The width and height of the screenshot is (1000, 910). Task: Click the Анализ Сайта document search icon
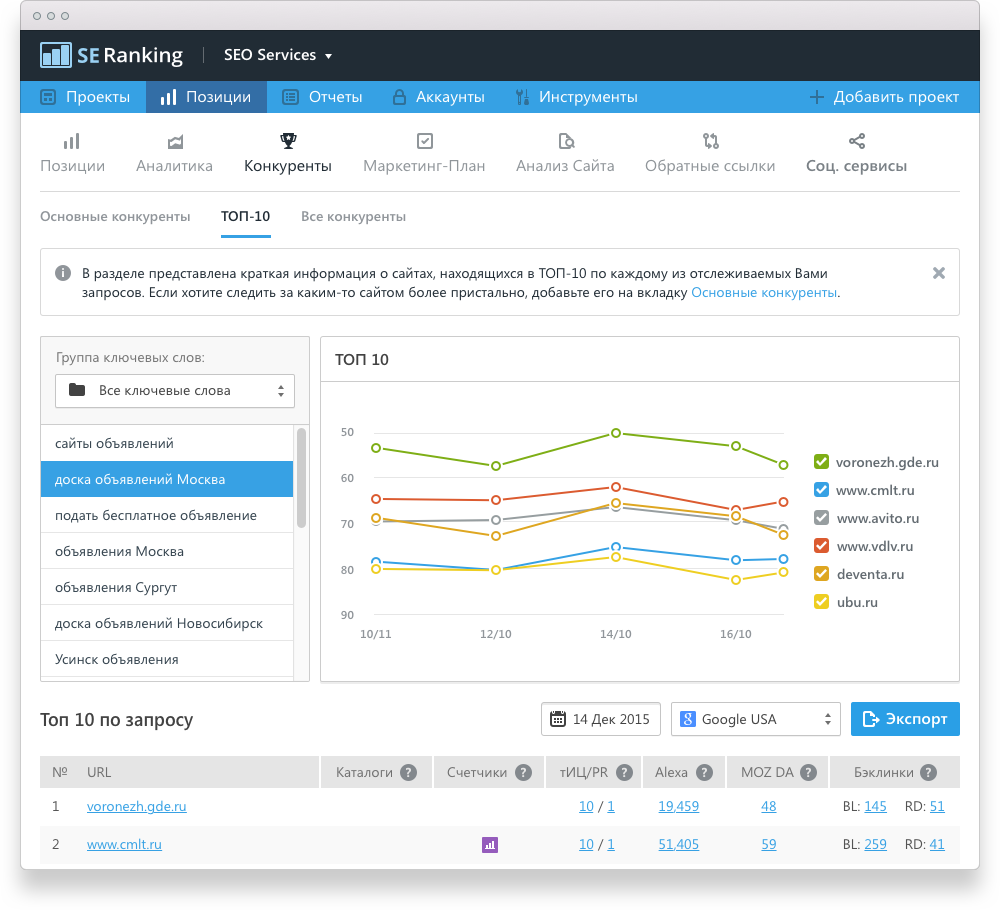coord(566,140)
